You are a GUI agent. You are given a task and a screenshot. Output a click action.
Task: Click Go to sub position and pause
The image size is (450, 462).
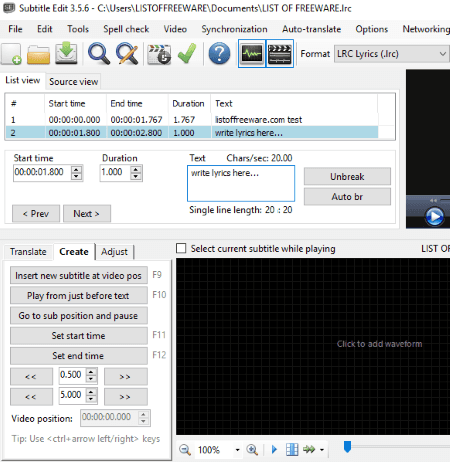[x=79, y=315]
